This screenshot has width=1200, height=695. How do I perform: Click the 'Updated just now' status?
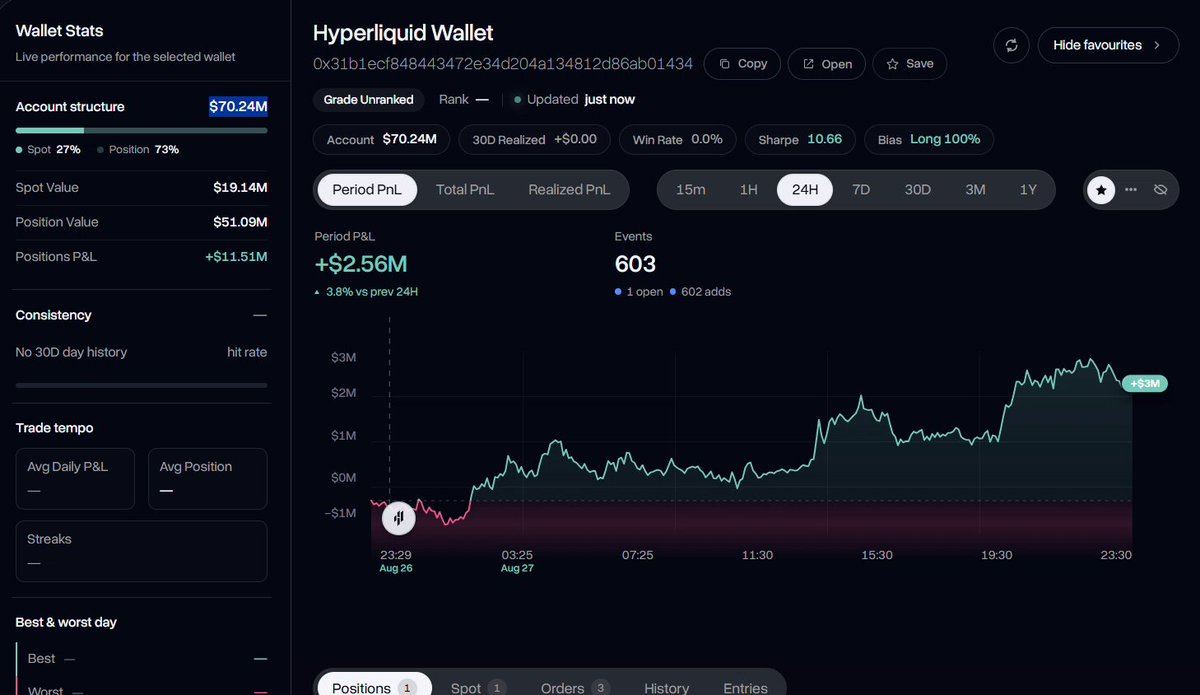(574, 100)
